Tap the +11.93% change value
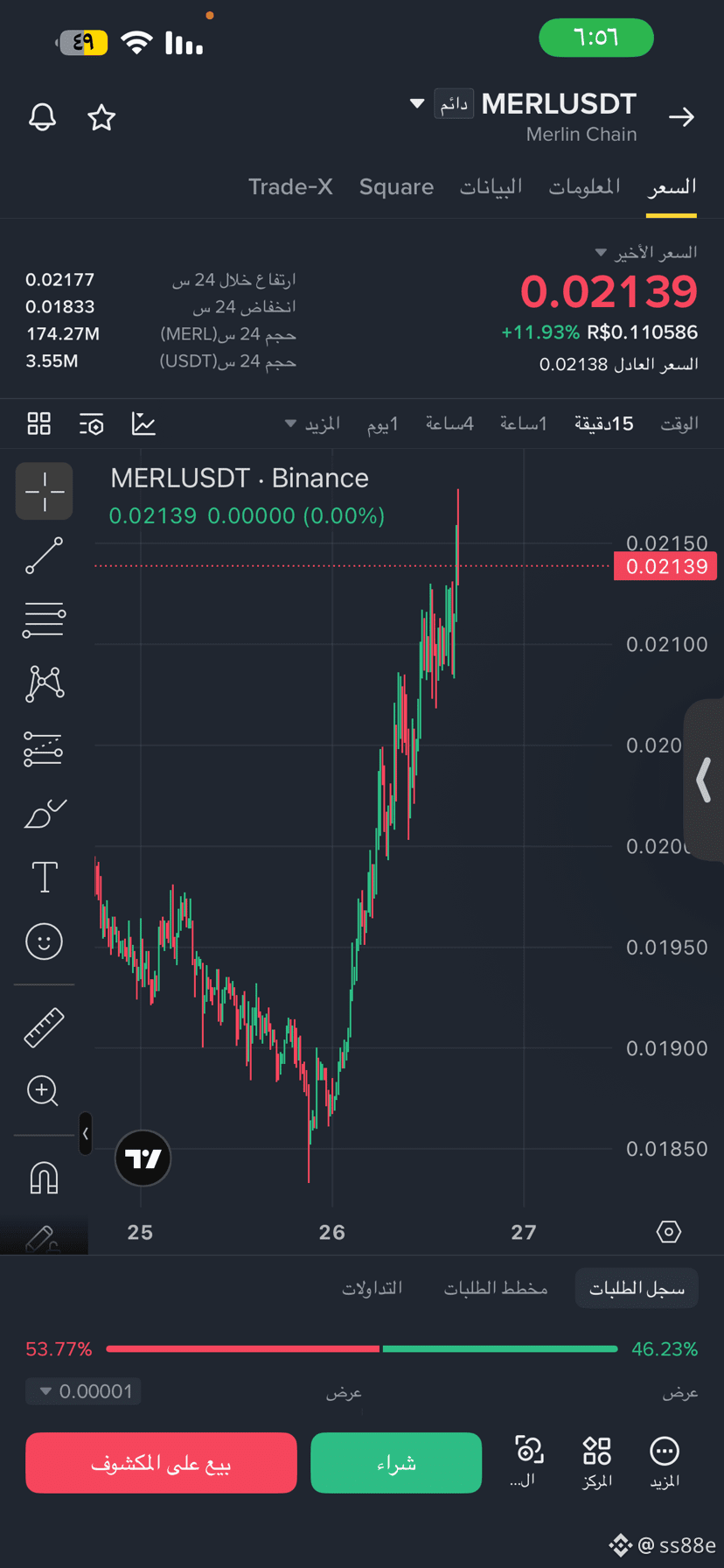This screenshot has width=724, height=1568. 540,332
